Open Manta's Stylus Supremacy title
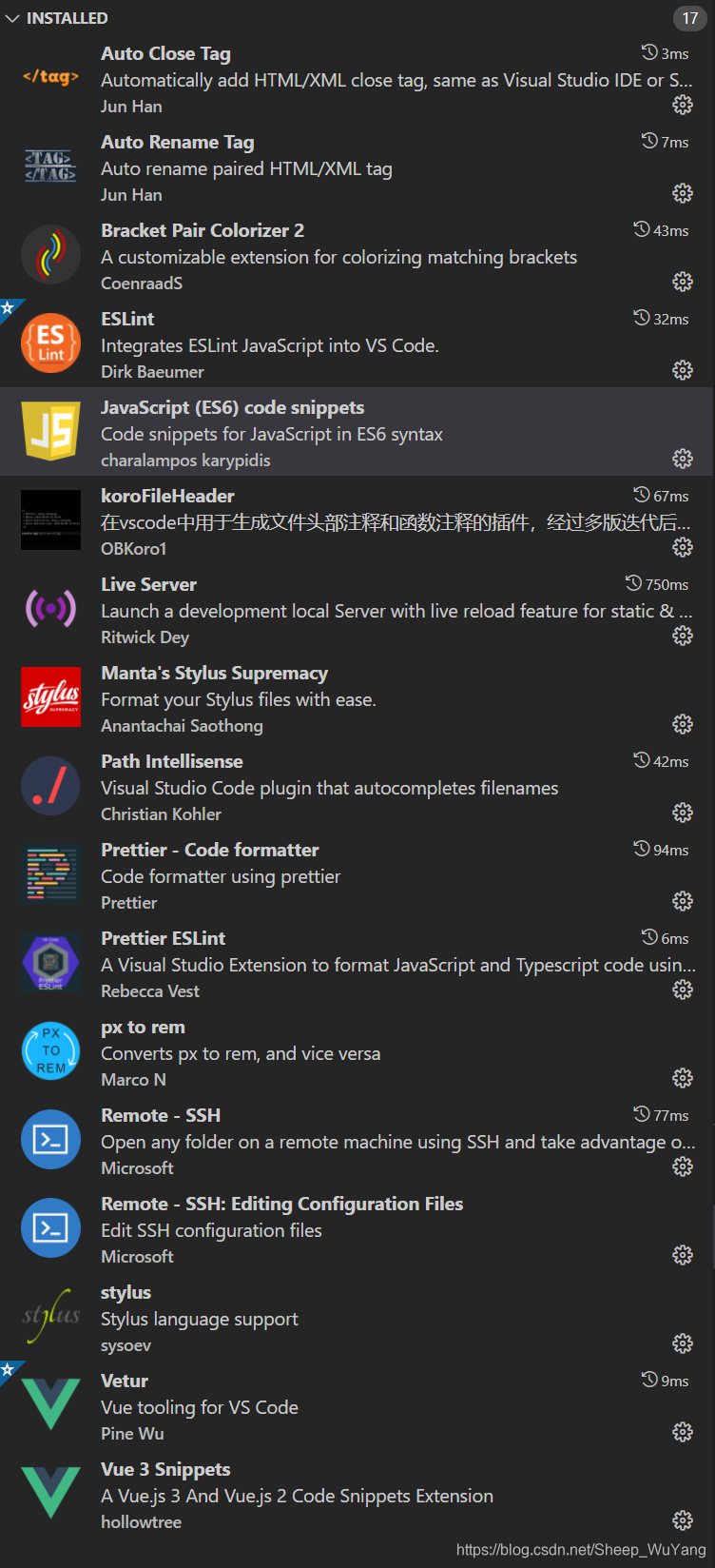Image resolution: width=715 pixels, height=1568 pixels. pyautogui.click(x=215, y=673)
